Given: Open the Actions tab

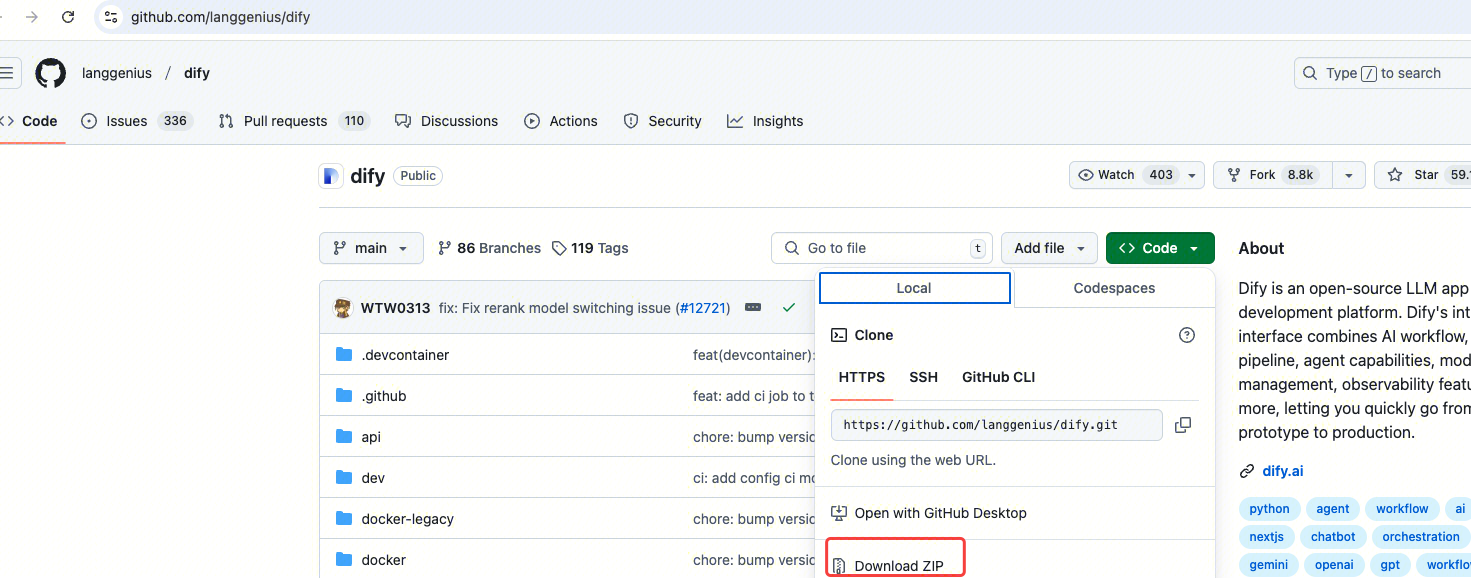Looking at the screenshot, I should 561,121.
